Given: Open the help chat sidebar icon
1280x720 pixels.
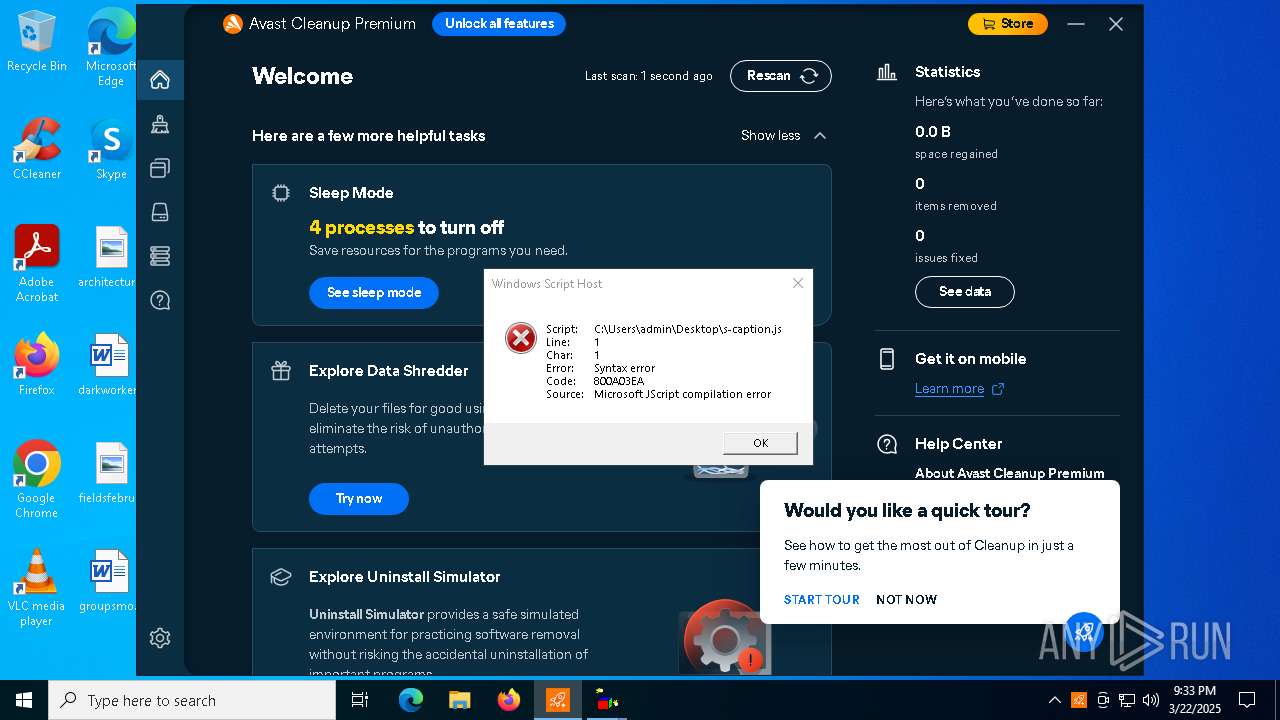Looking at the screenshot, I should click(x=160, y=300).
